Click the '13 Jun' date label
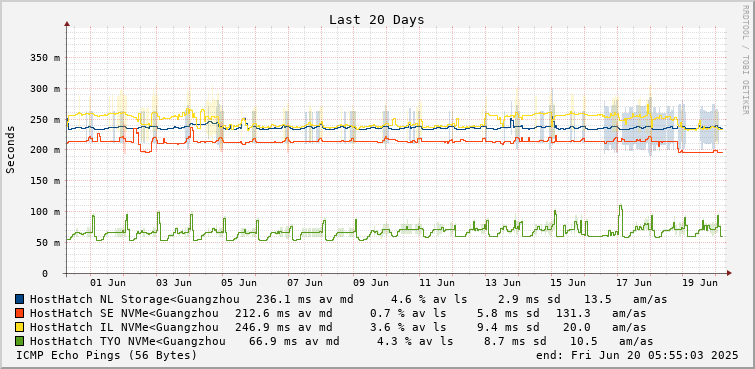The width and height of the screenshot is (755, 369). [503, 283]
